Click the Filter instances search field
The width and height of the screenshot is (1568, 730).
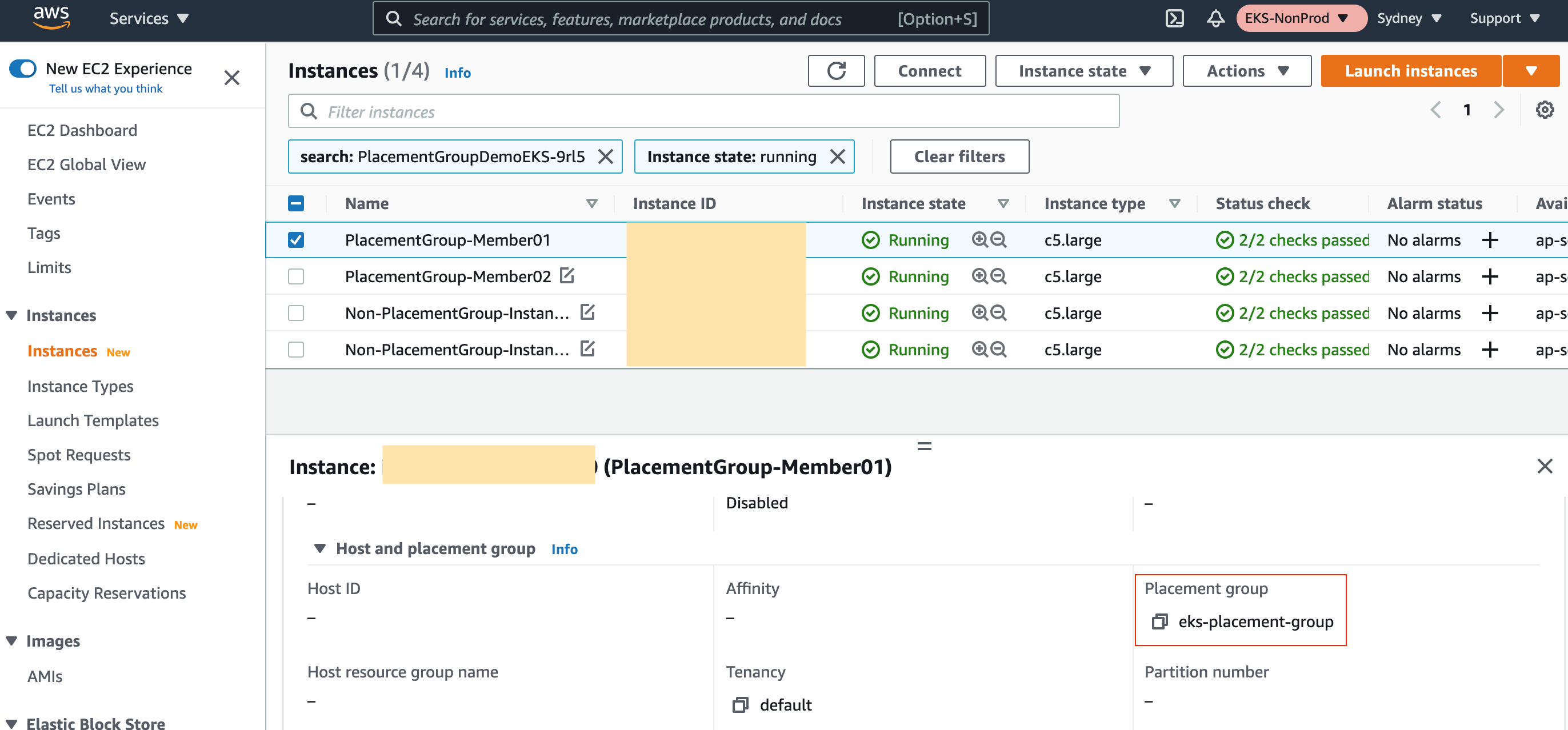(x=703, y=111)
